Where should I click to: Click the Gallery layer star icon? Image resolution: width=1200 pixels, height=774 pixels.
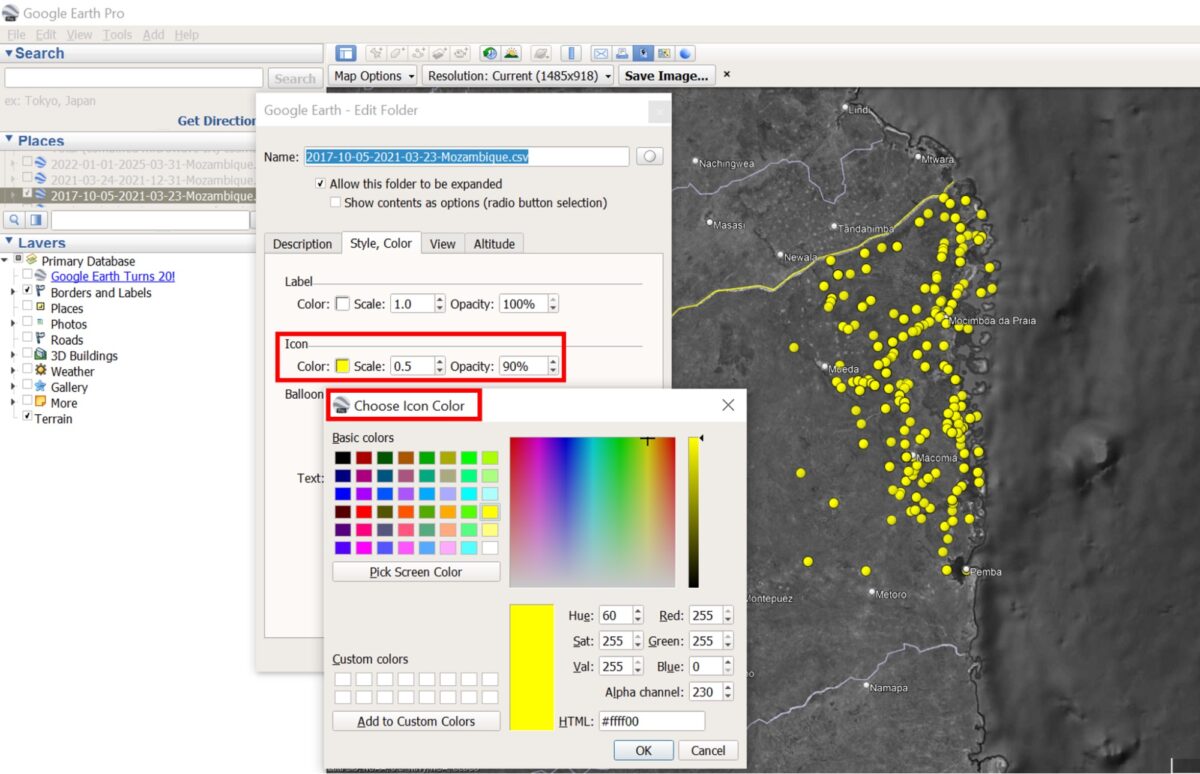[40, 387]
